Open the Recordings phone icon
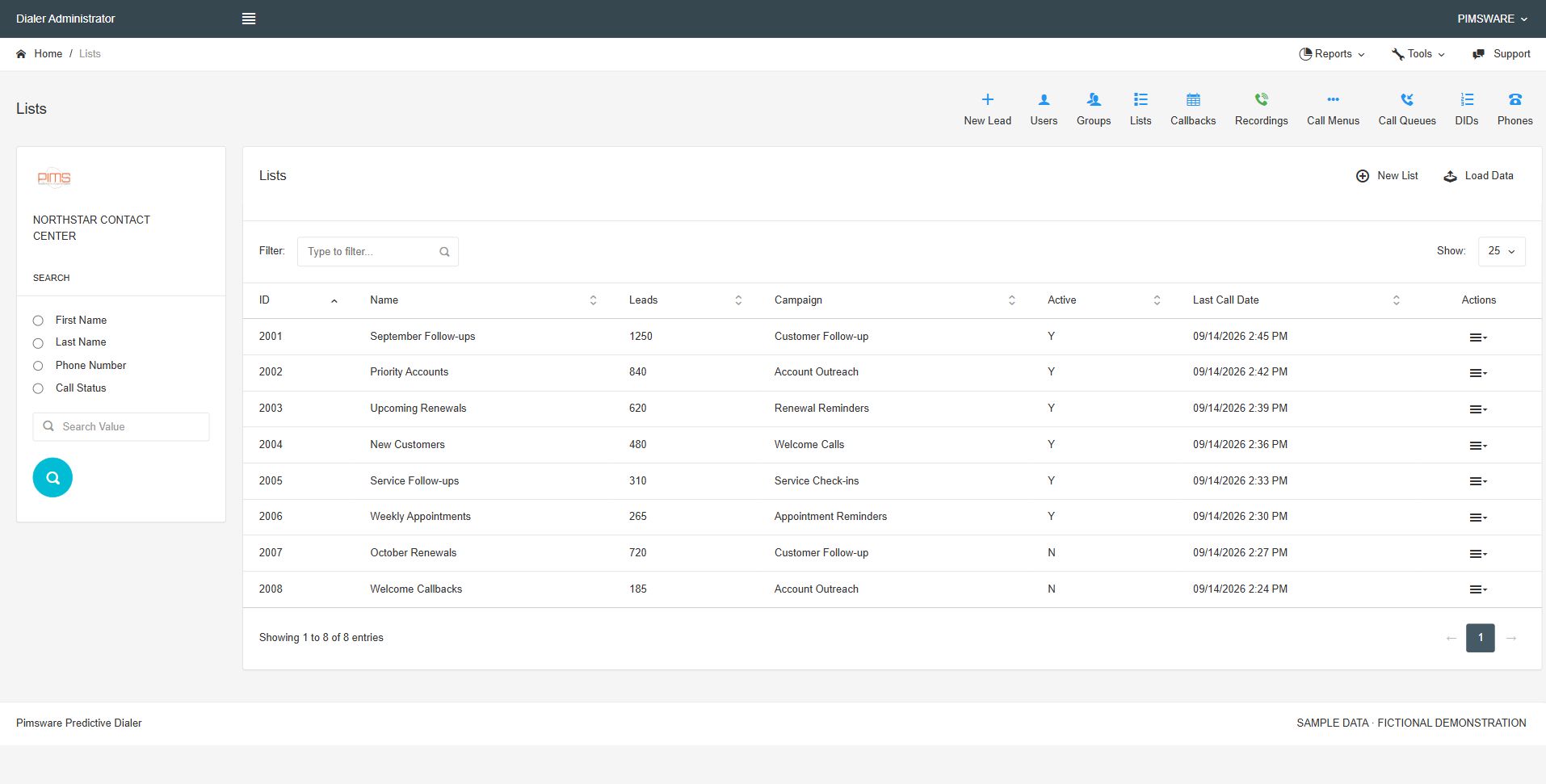Image resolution: width=1546 pixels, height=784 pixels. 1261,99
